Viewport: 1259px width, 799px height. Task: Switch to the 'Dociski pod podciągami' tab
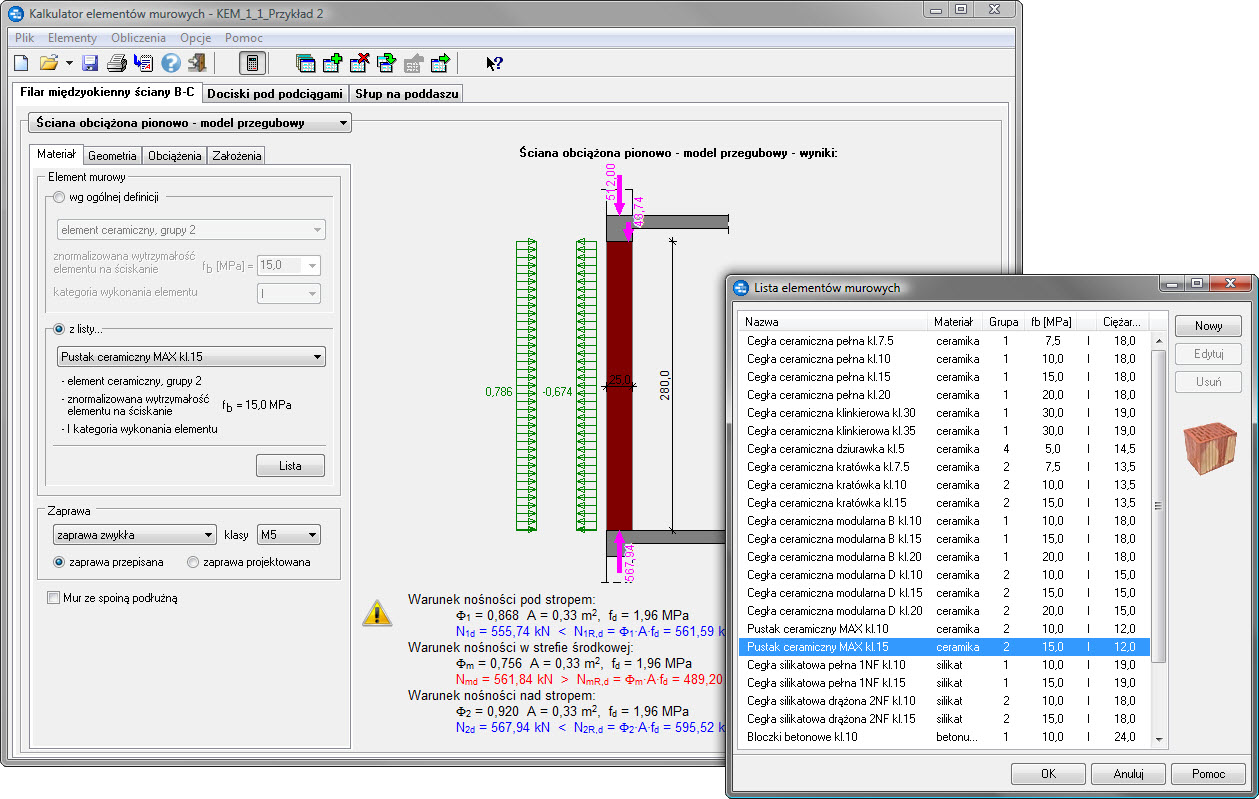(275, 93)
